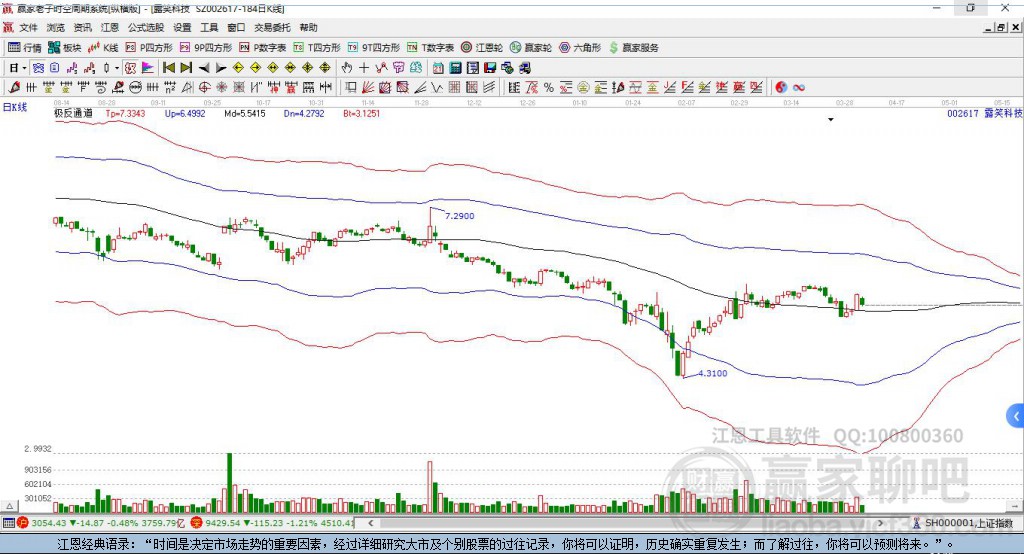The height and width of the screenshot is (554, 1024).
Task: Click the SH000001 上证指数 status entry
Action: (968, 523)
